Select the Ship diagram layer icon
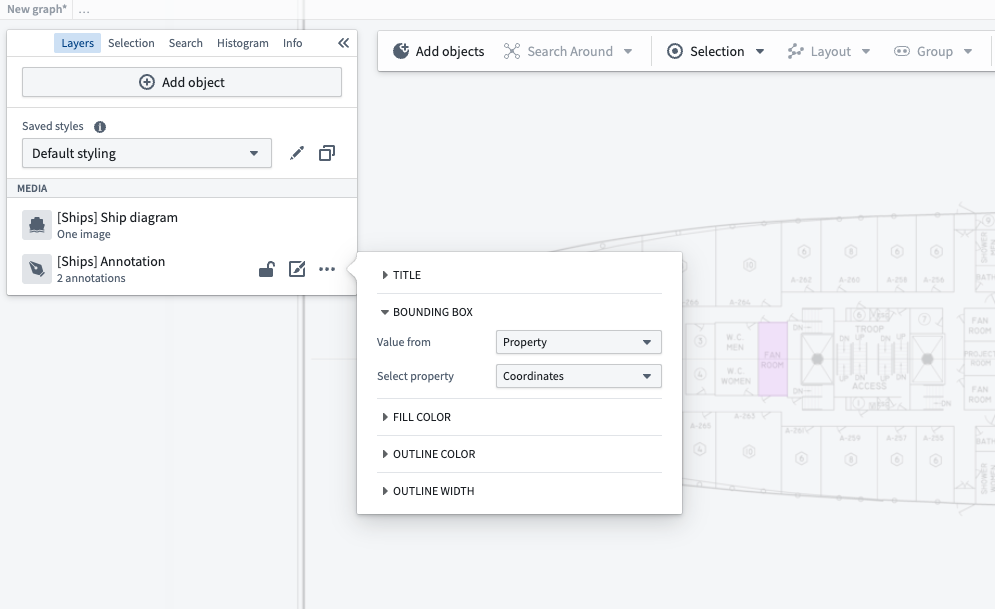The image size is (995, 609). pyautogui.click(x=37, y=225)
